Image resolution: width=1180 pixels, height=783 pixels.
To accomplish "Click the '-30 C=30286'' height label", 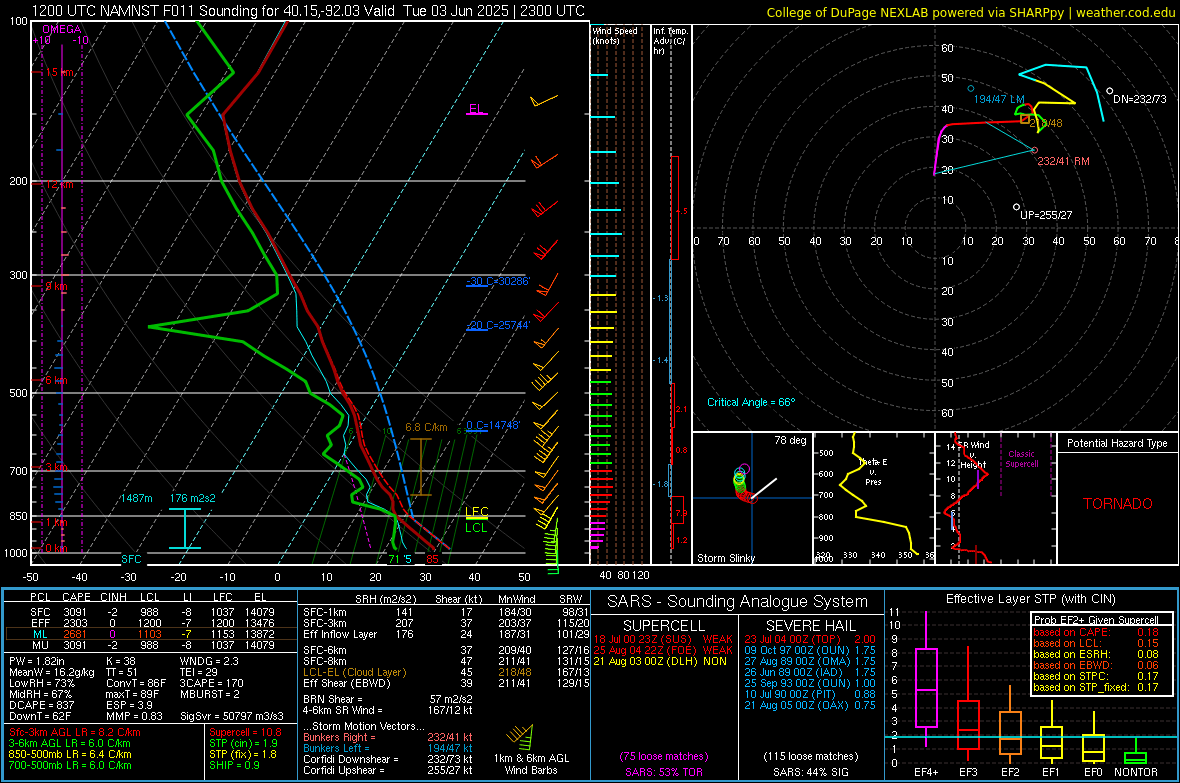I will [498, 282].
